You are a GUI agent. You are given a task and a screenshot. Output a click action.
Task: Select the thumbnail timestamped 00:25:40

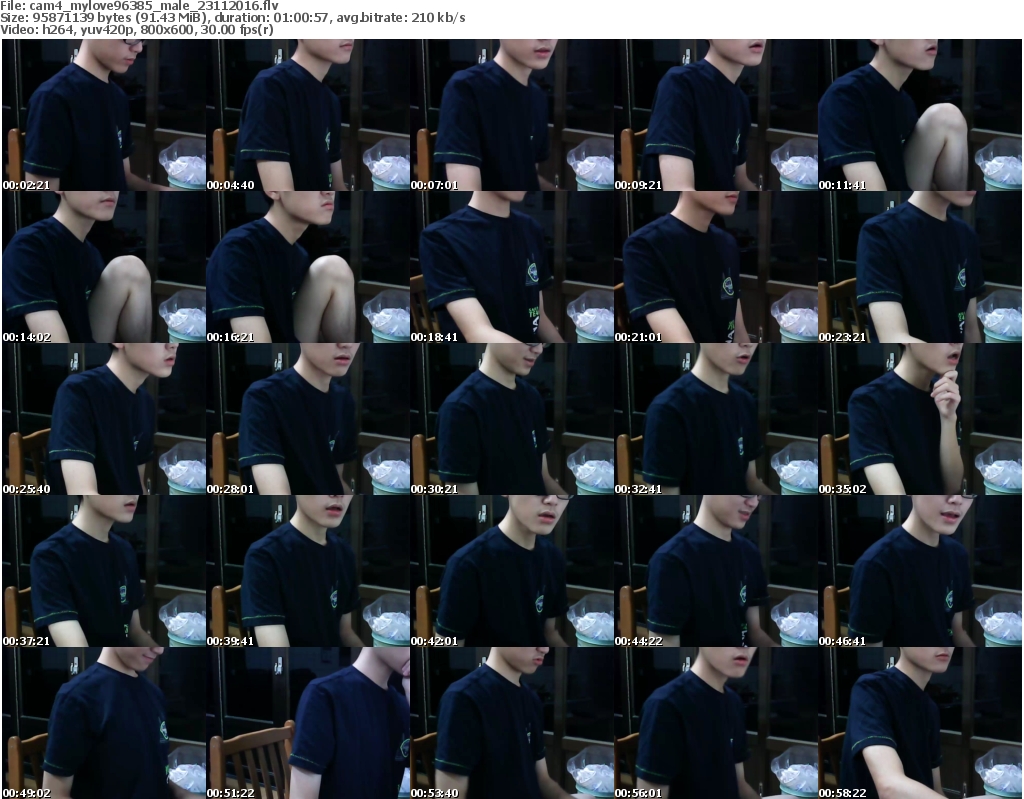pos(104,419)
